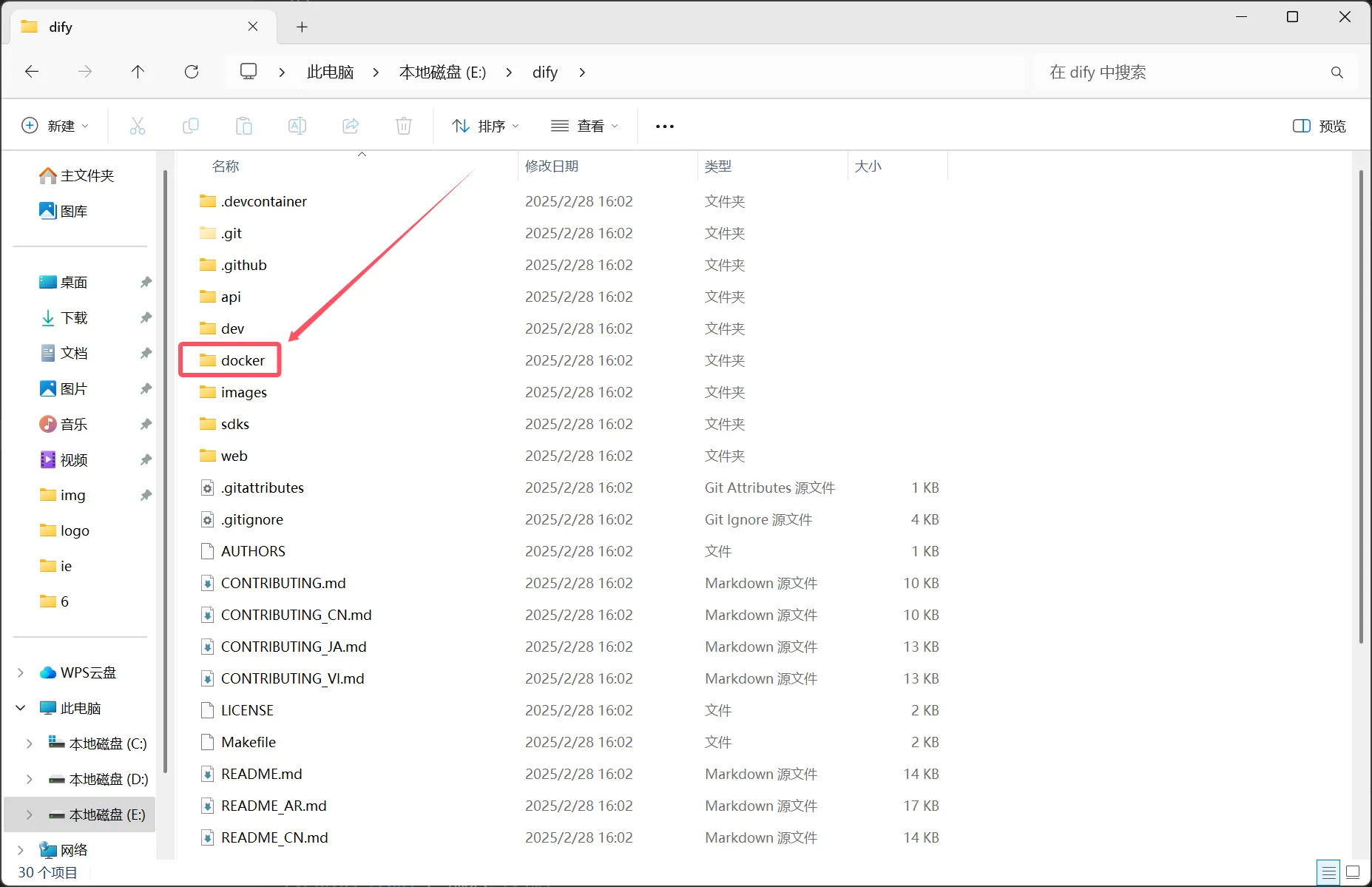The height and width of the screenshot is (887, 1372).
Task: Select the .gitignore file row
Action: tap(570, 519)
